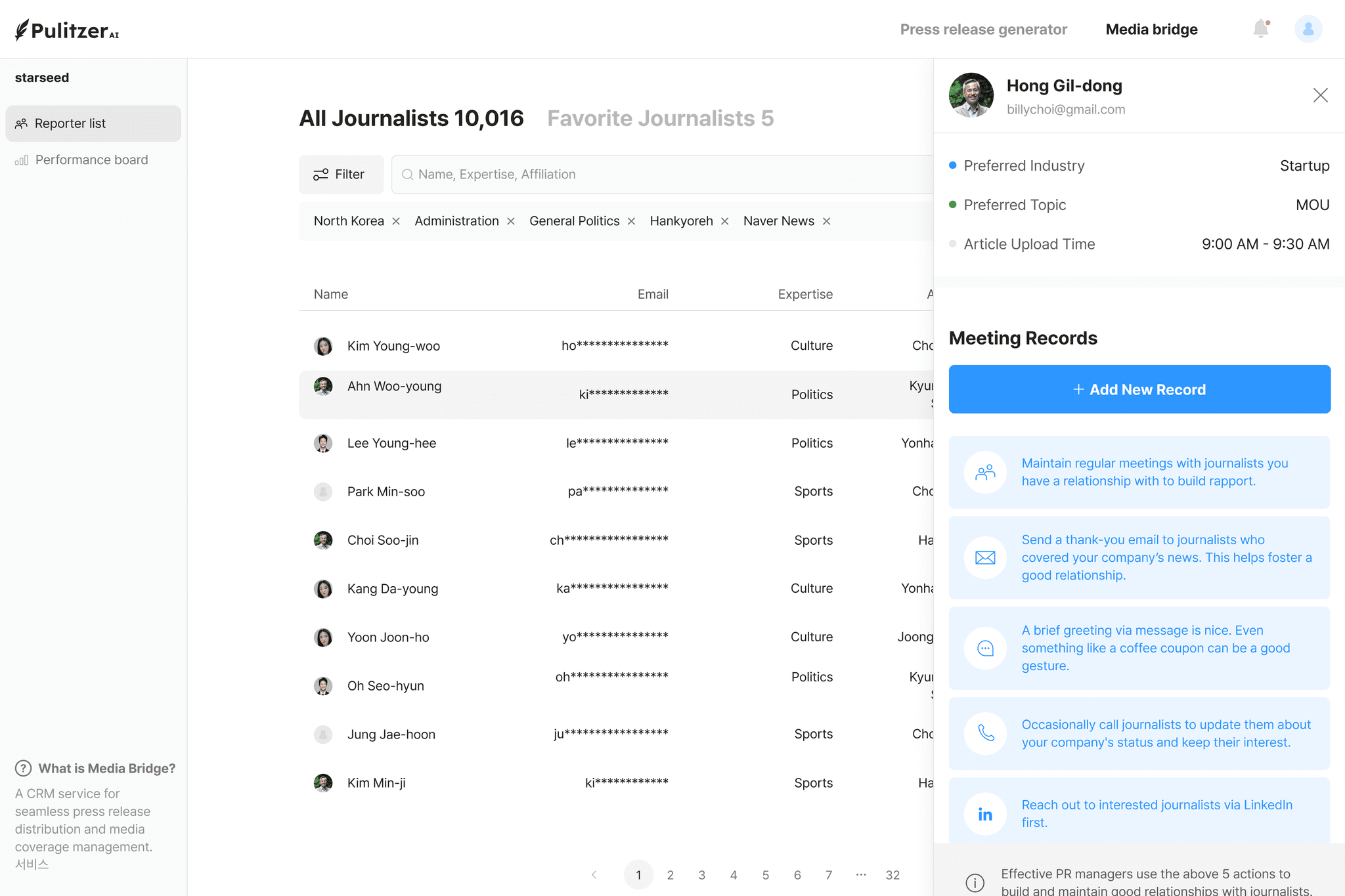Click the phone call tip icon
1345x896 pixels.
pyautogui.click(x=984, y=733)
